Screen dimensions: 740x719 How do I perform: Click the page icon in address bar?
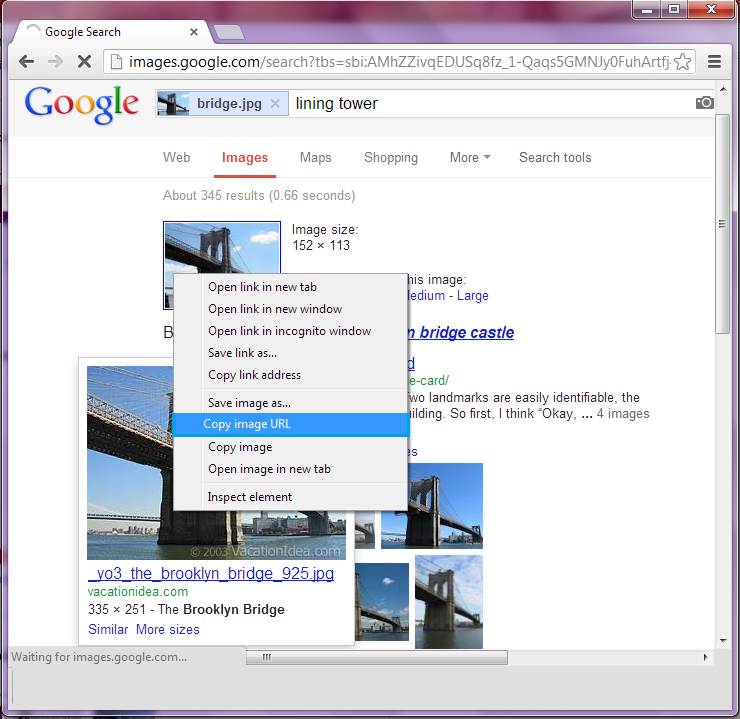(x=116, y=62)
